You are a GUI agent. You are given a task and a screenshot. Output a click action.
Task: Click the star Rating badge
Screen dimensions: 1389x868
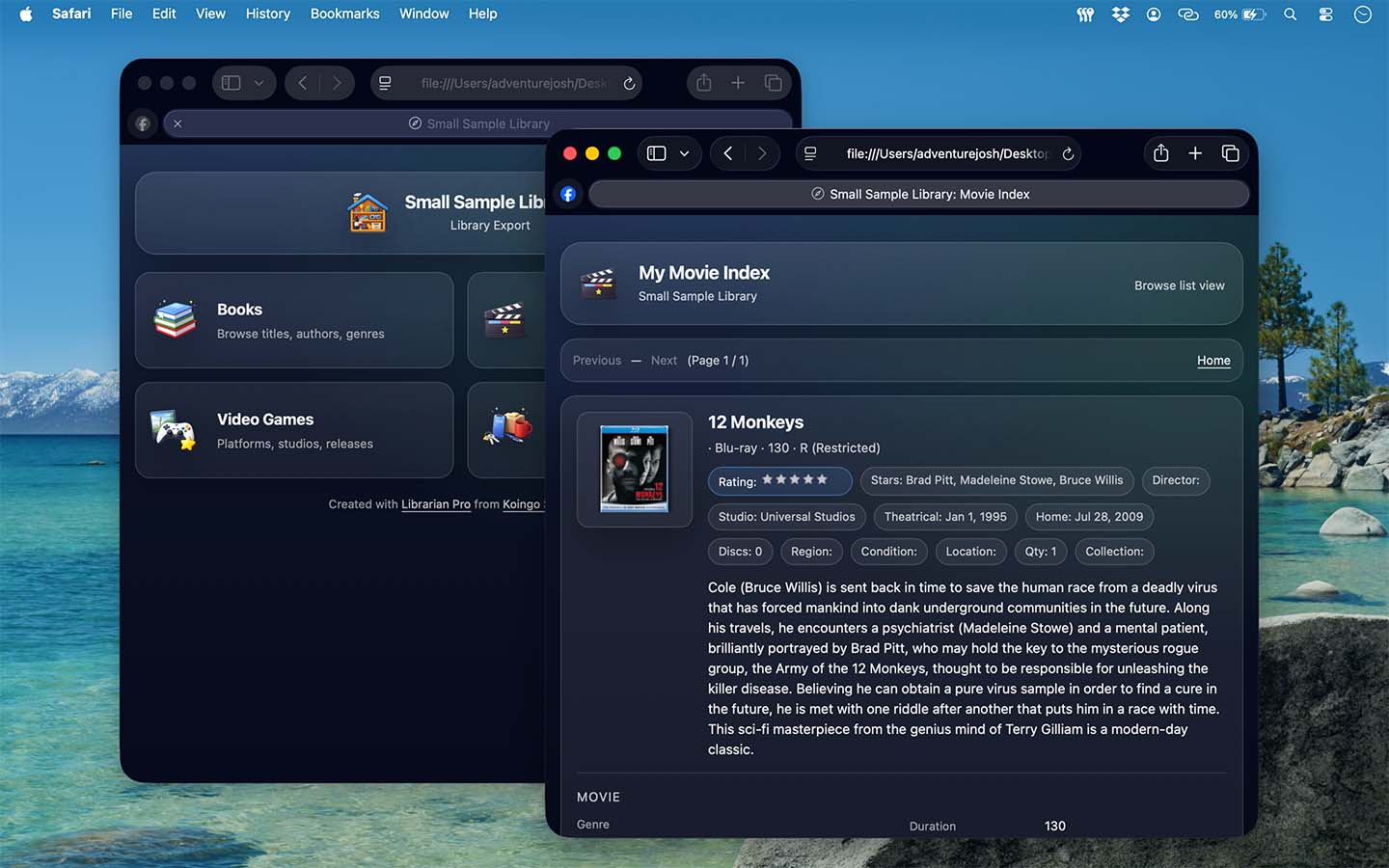[779, 480]
